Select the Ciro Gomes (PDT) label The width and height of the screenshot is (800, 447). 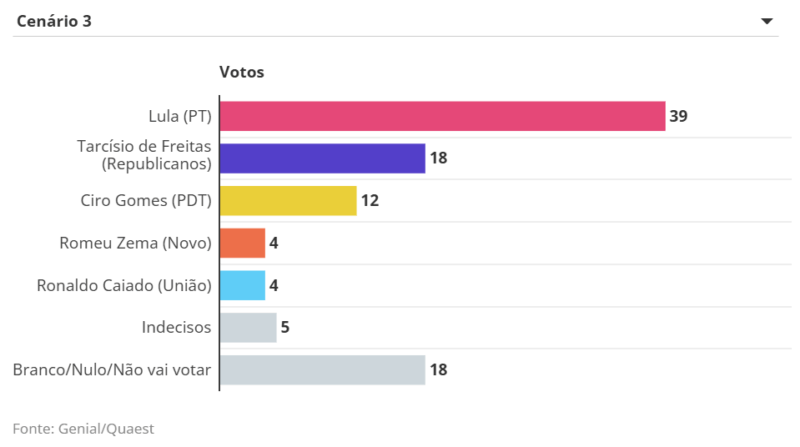(x=146, y=201)
